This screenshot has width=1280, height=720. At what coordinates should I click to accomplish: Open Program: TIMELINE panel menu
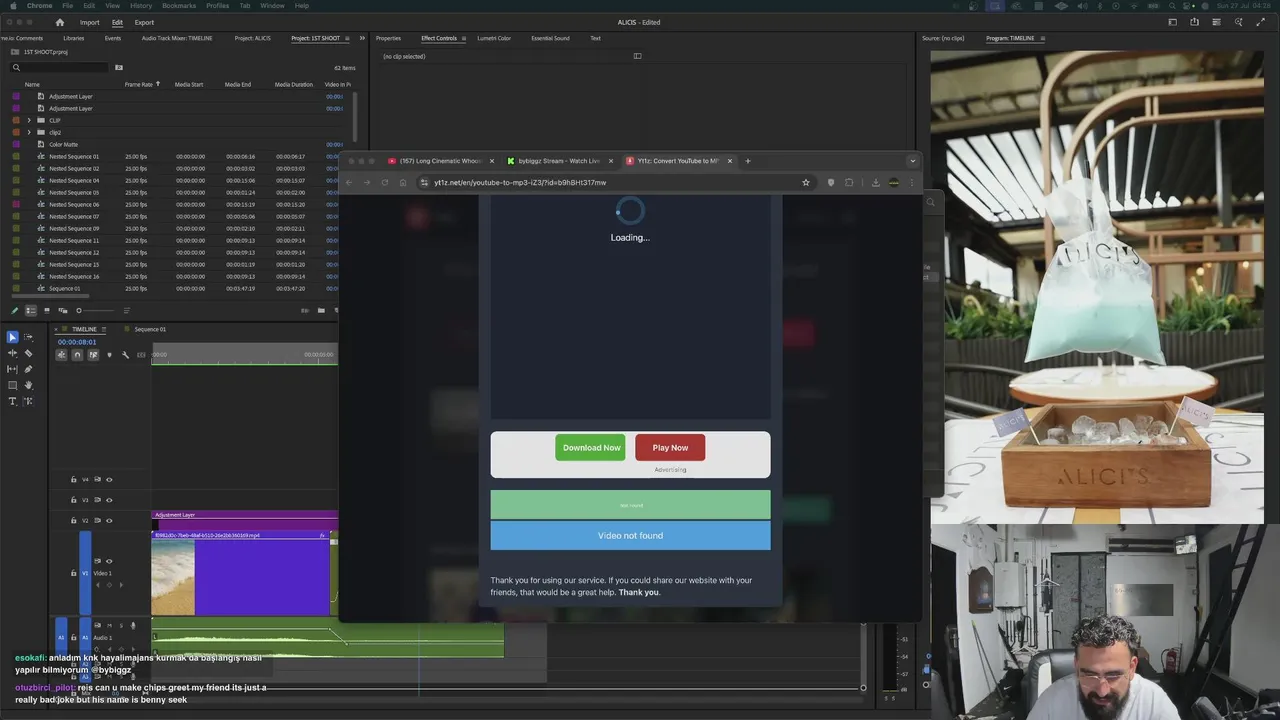pos(1042,38)
